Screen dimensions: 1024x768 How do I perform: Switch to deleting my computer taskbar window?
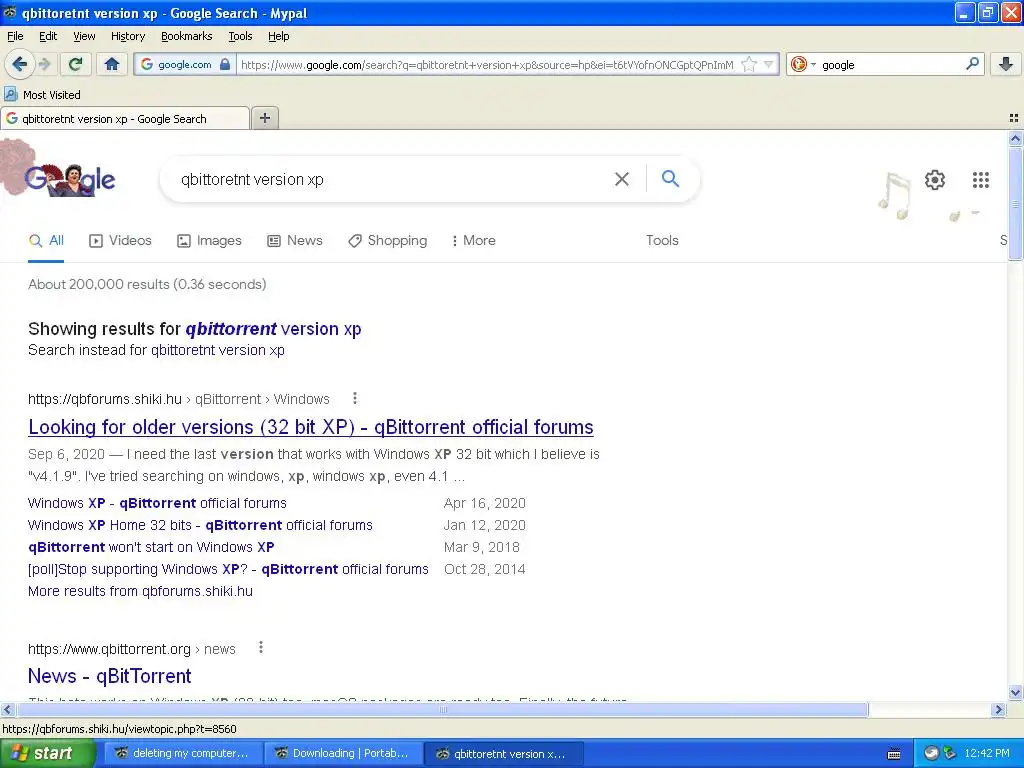182,754
